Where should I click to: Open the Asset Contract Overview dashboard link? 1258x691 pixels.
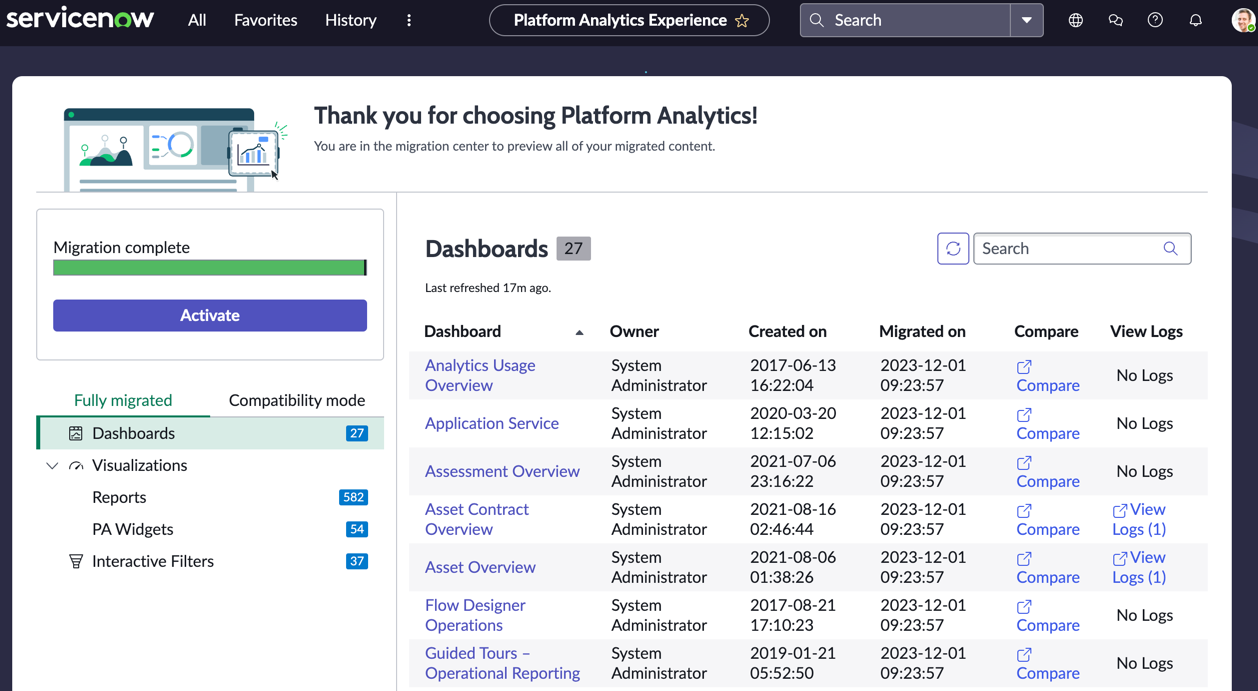(x=477, y=519)
